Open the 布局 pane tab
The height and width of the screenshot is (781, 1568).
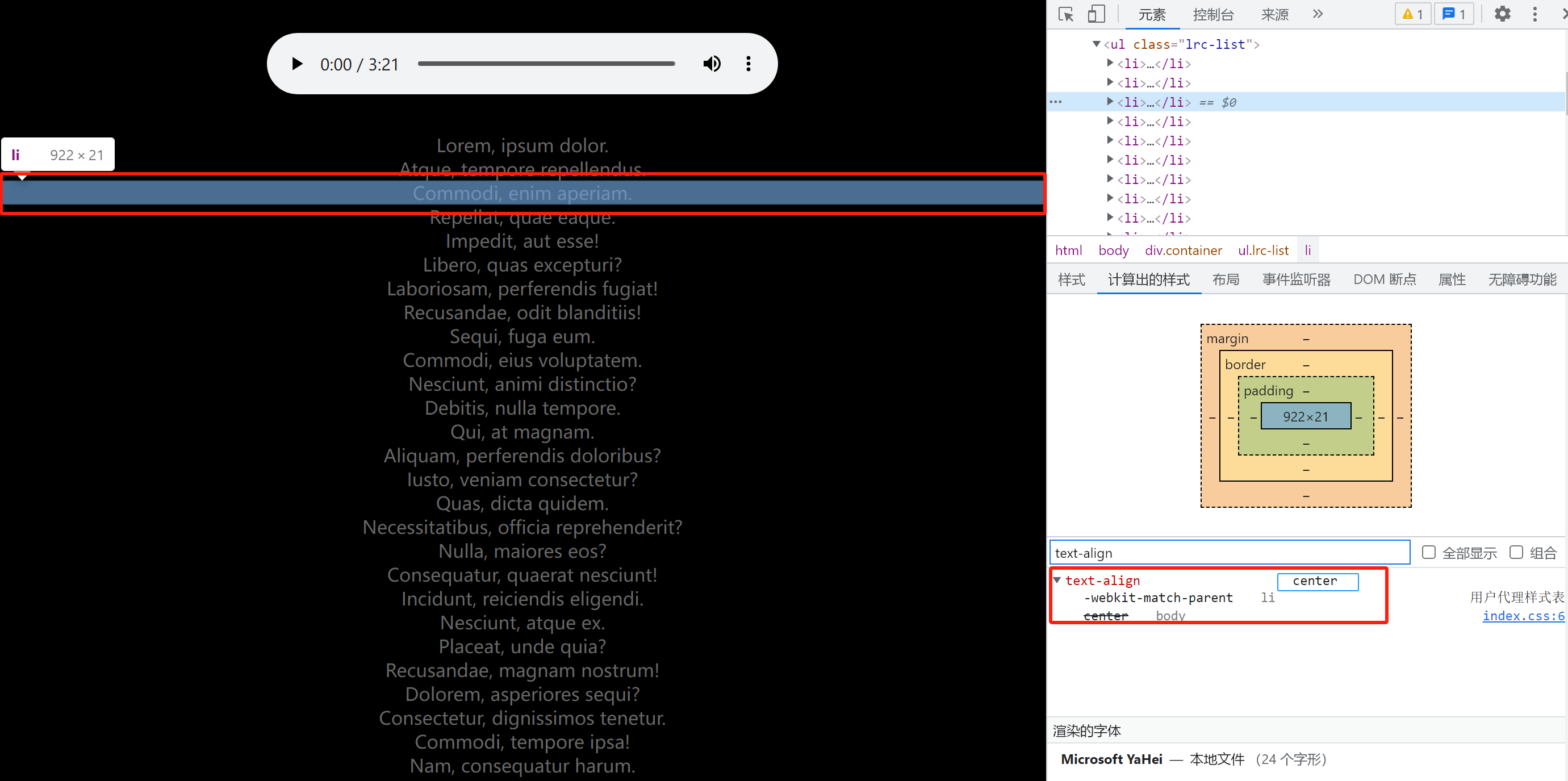click(1226, 279)
